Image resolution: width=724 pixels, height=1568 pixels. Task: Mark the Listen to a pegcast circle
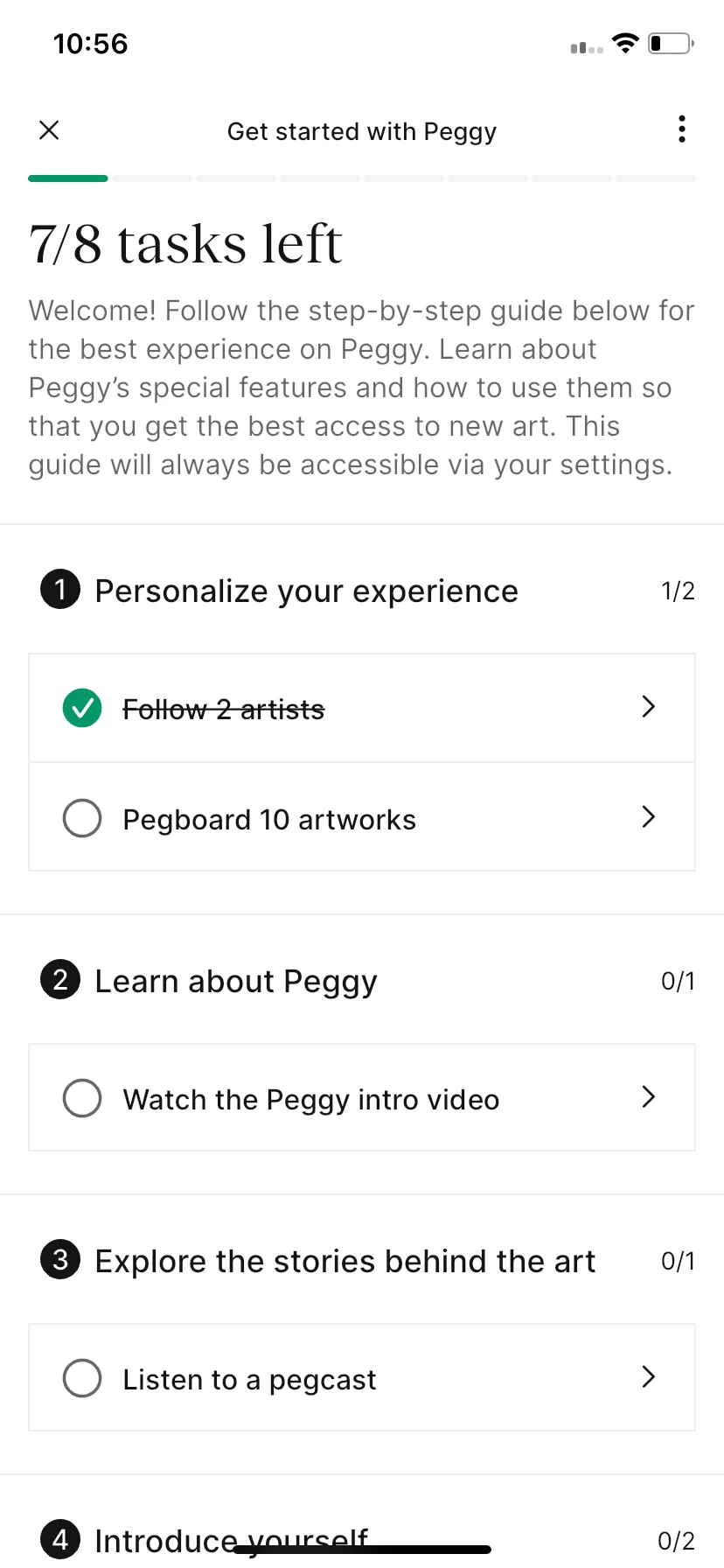click(82, 1378)
